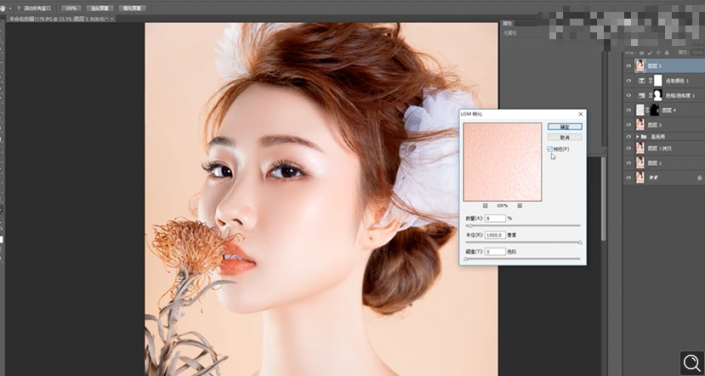Click the 阈值 threshold slider handle
The width and height of the screenshot is (705, 376).
click(465, 260)
